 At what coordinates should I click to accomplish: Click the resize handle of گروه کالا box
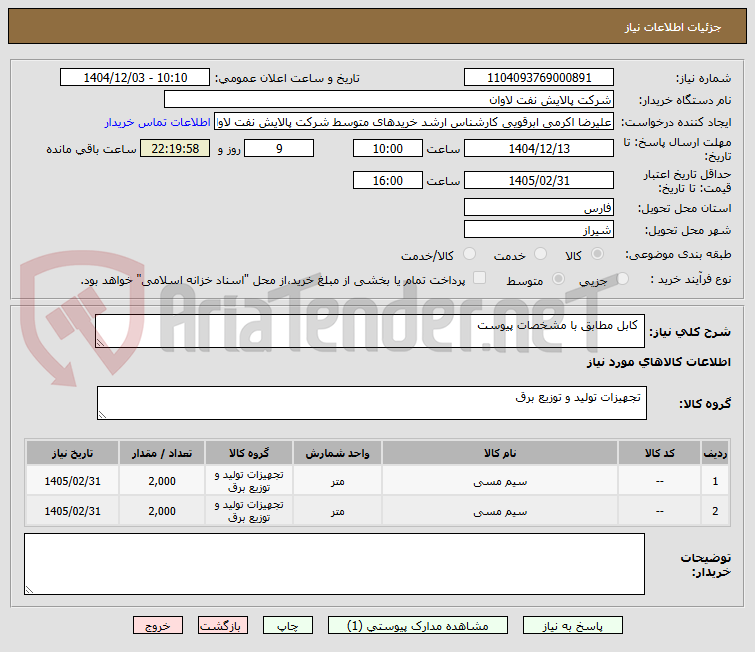102,415
